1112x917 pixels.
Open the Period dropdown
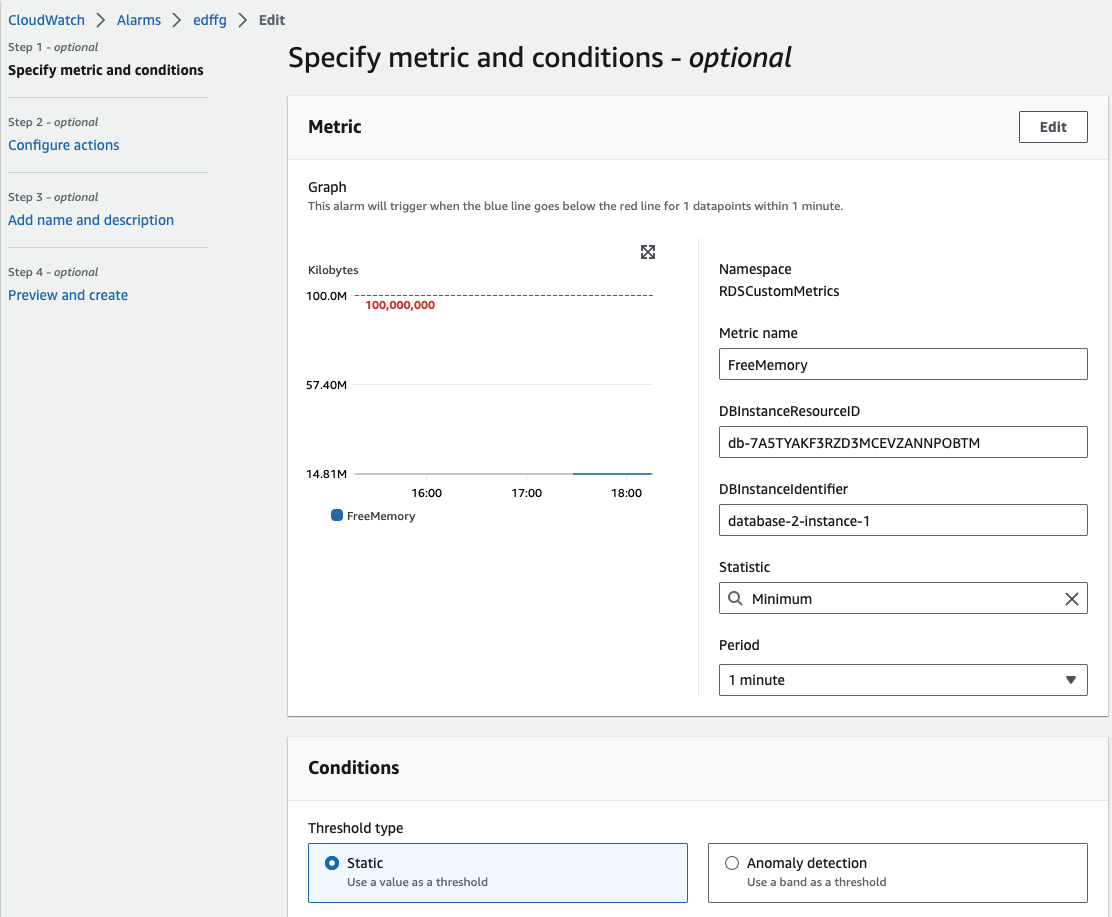pos(902,680)
